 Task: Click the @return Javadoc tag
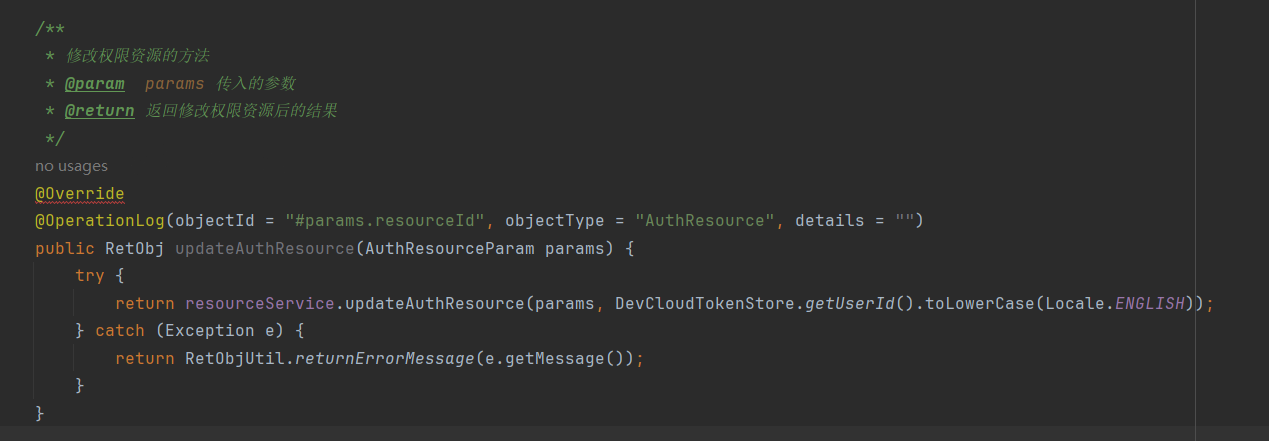pyautogui.click(x=99, y=111)
